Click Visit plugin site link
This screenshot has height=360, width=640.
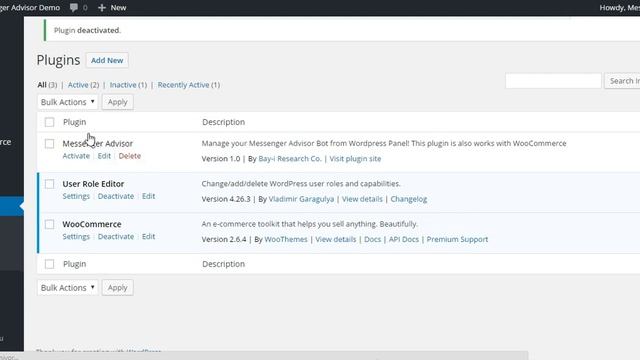[x=355, y=159]
